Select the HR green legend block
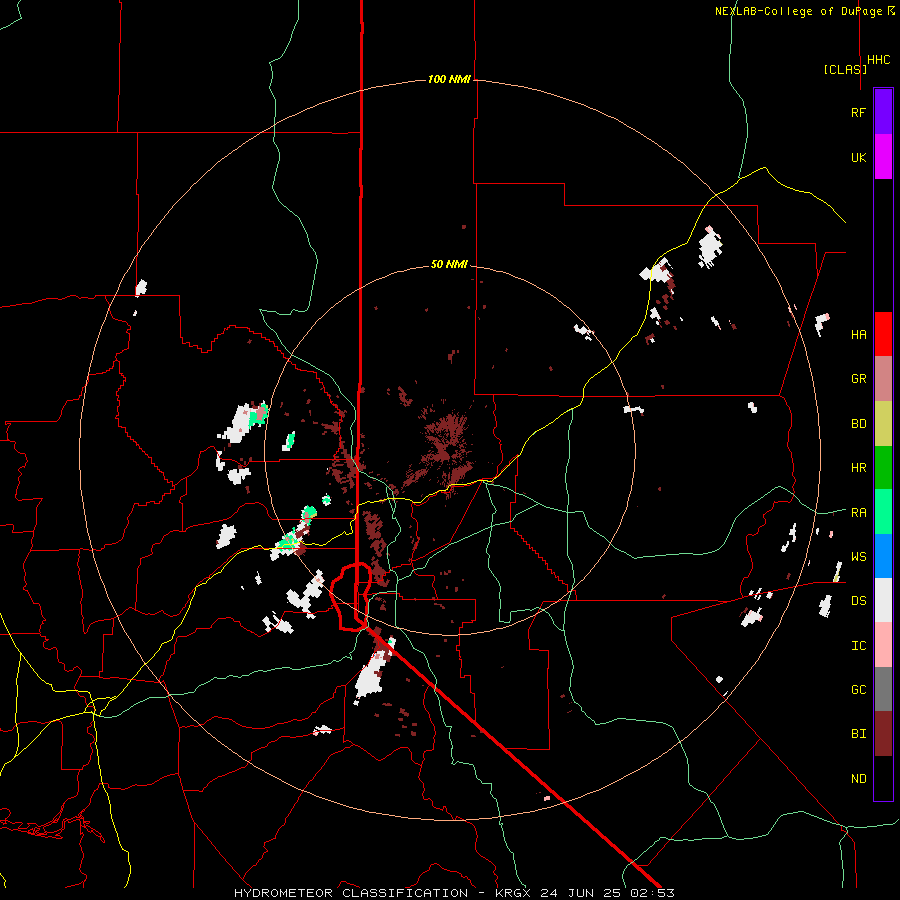The image size is (900, 900). [x=883, y=468]
